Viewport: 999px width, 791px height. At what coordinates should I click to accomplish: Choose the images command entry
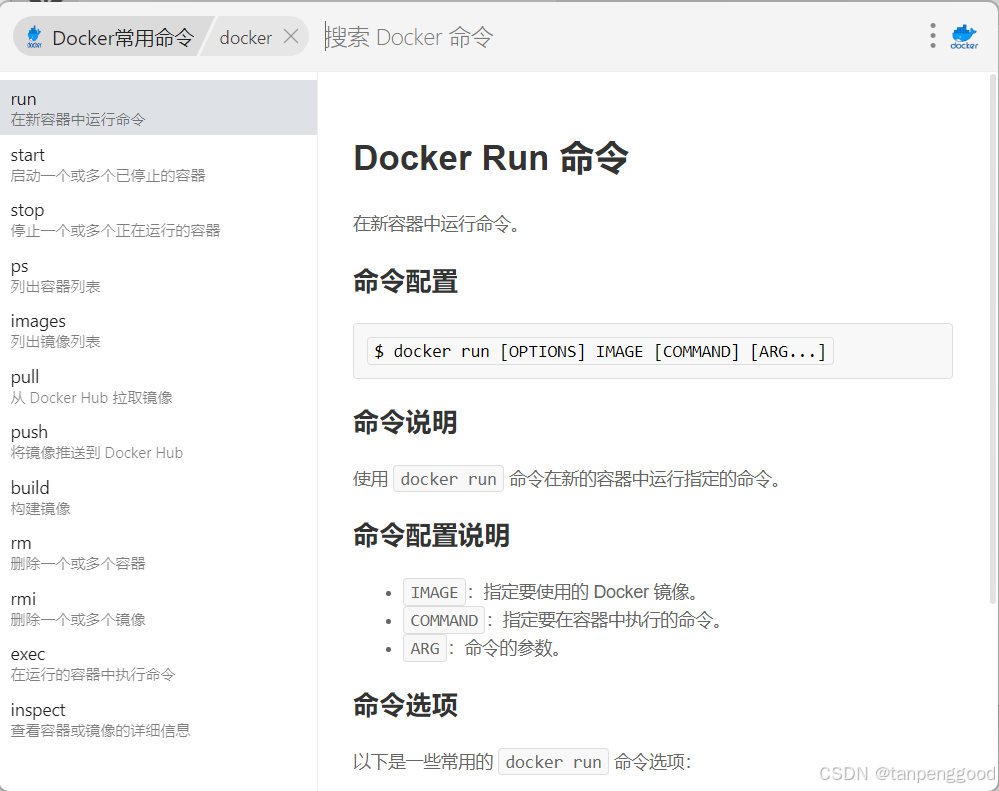(x=159, y=330)
